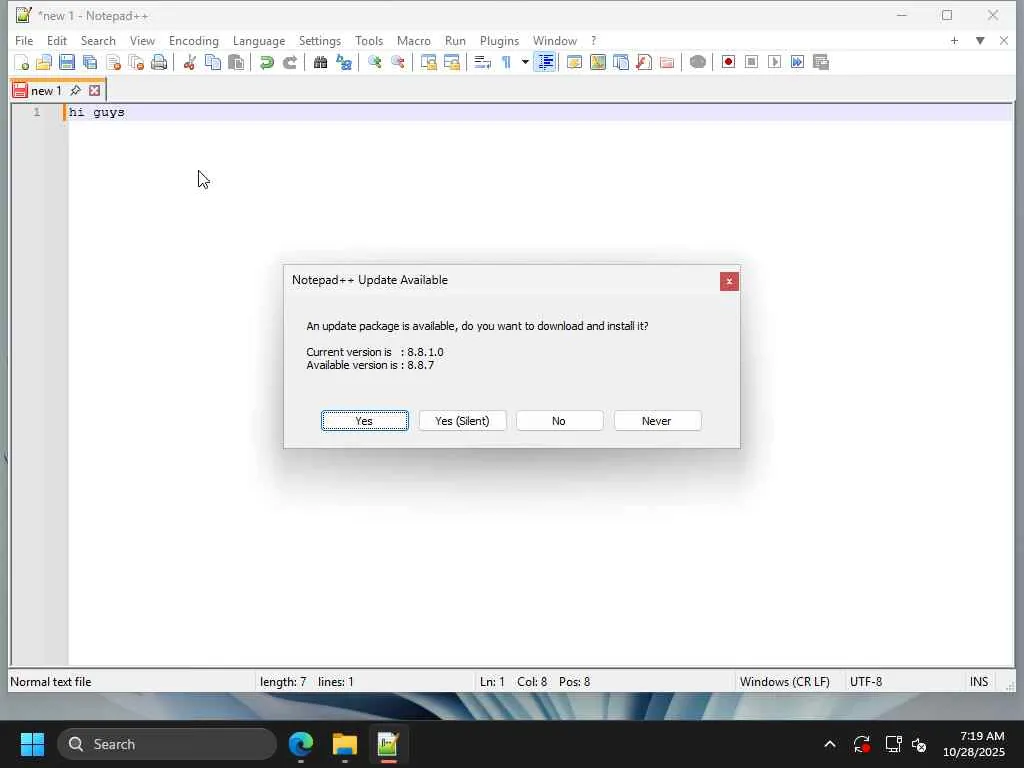
Task: Open the Search menu
Action: click(x=98, y=40)
